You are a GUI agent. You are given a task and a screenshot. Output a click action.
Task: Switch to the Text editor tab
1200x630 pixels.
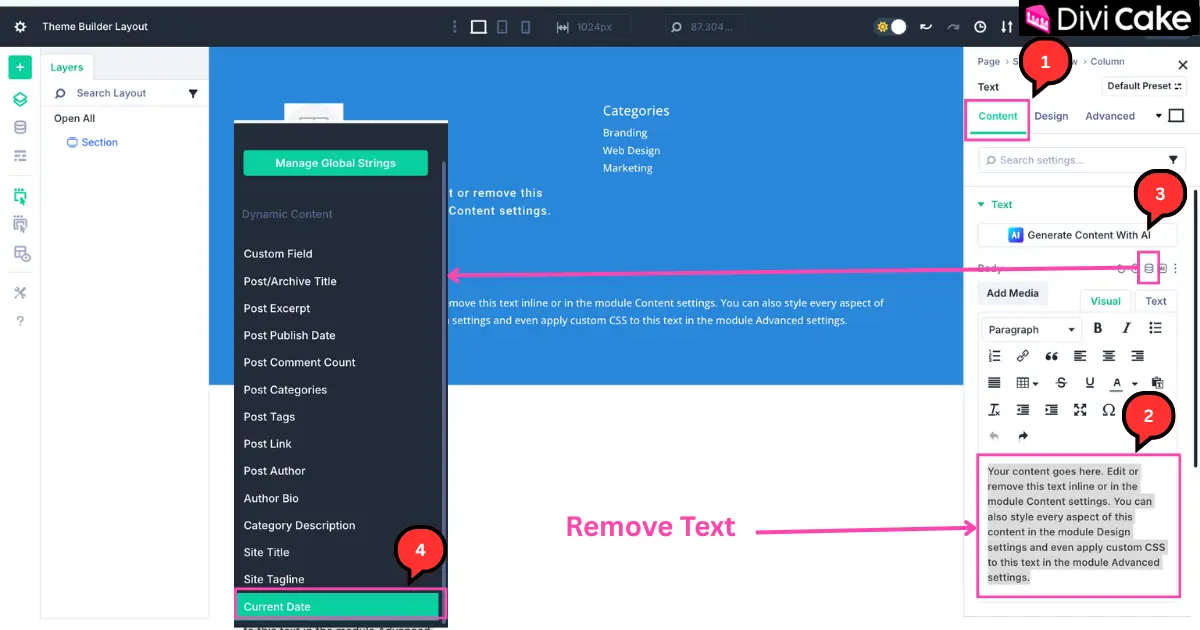click(x=1156, y=301)
